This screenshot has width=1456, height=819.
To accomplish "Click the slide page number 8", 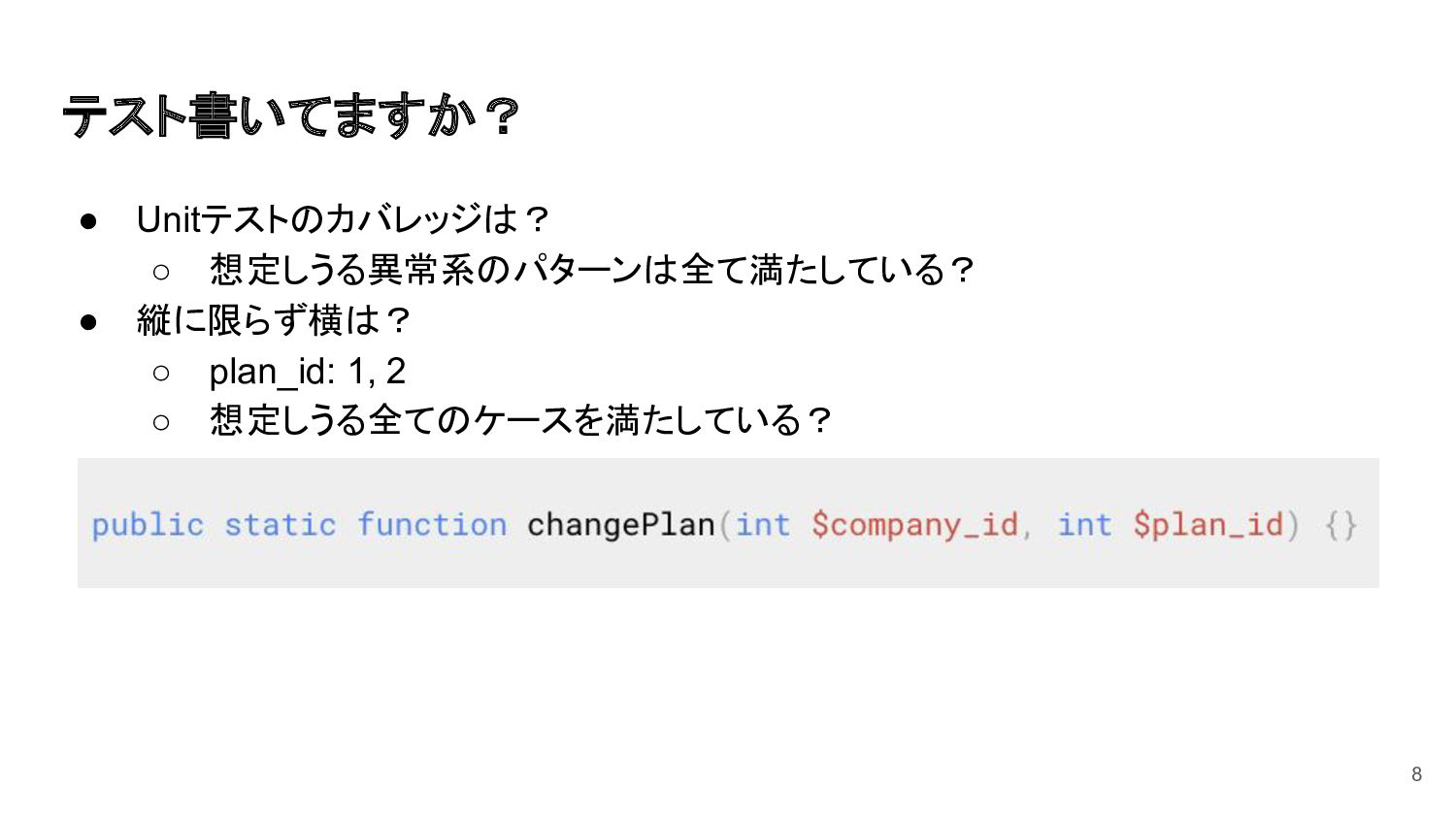I will pyautogui.click(x=1416, y=773).
